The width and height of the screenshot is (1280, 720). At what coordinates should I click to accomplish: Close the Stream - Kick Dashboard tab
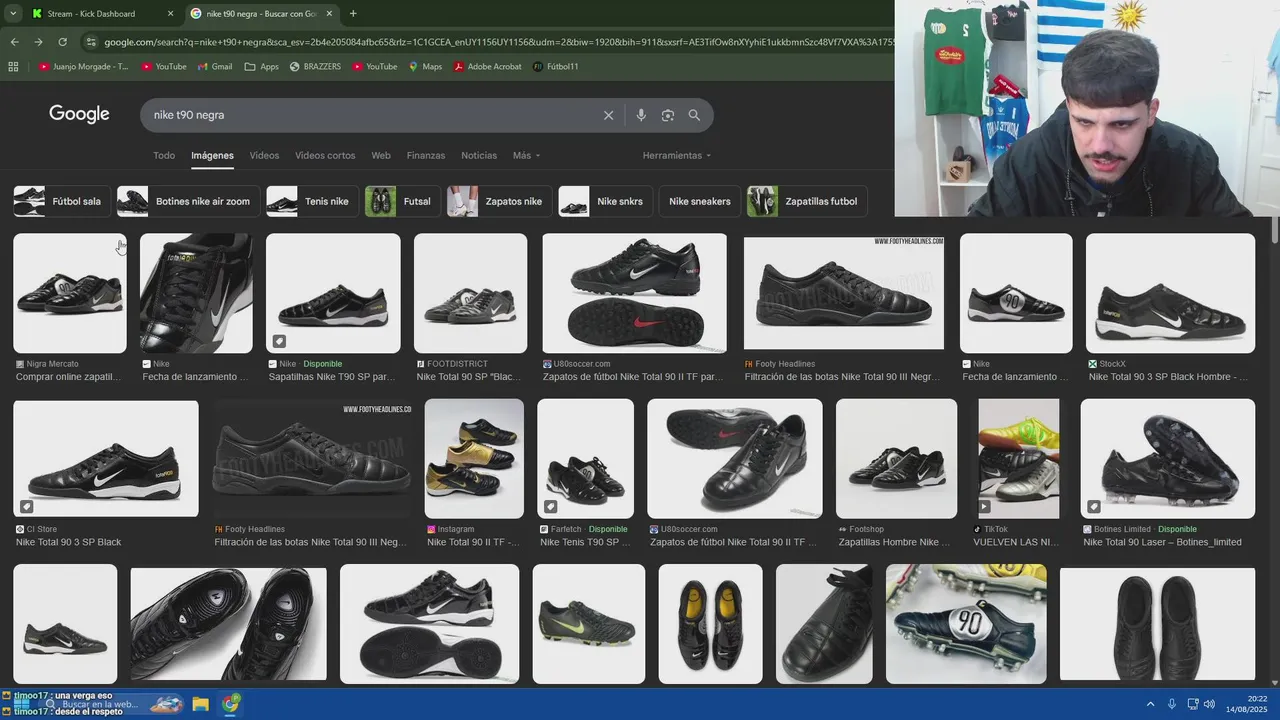click(170, 14)
